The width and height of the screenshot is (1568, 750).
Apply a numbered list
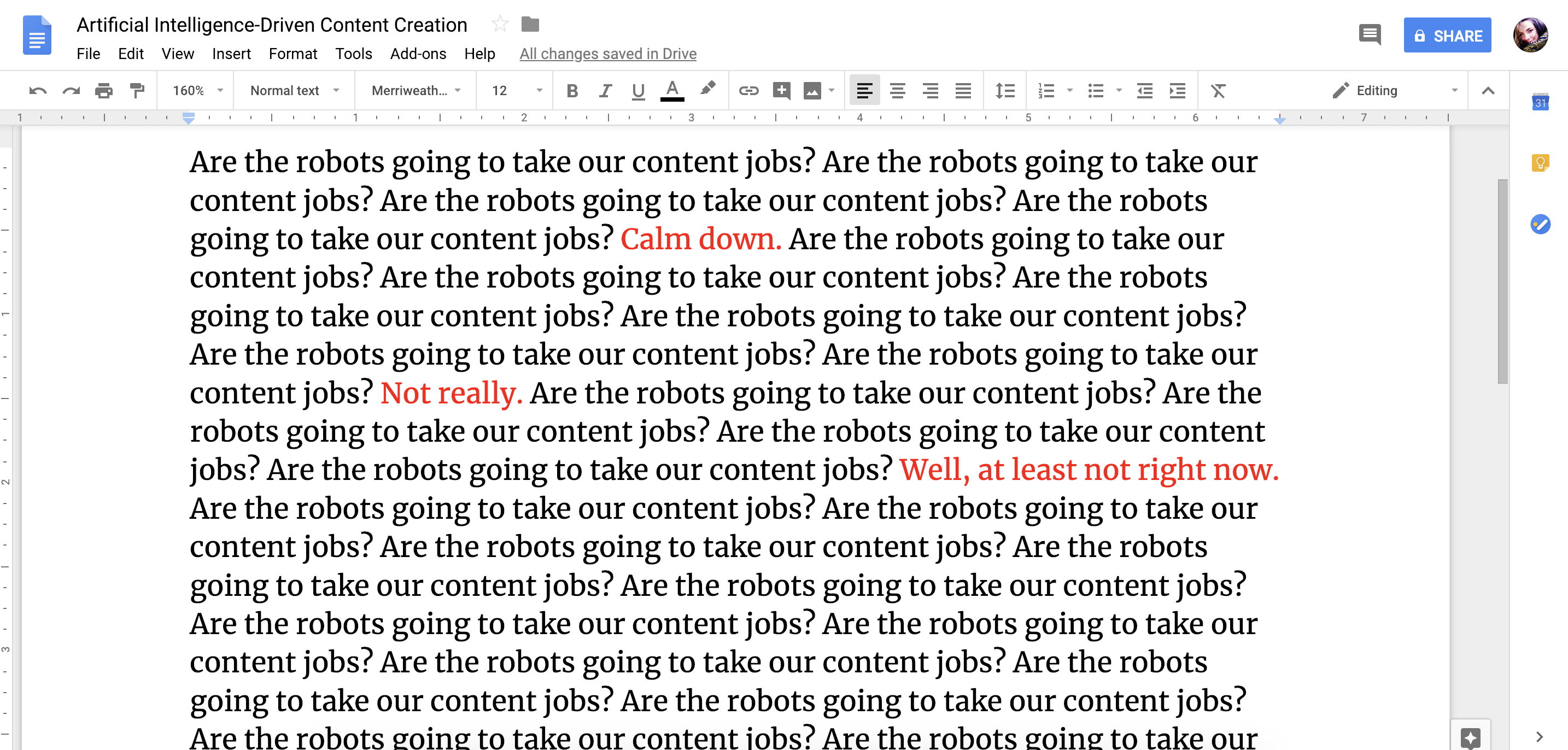[x=1046, y=91]
